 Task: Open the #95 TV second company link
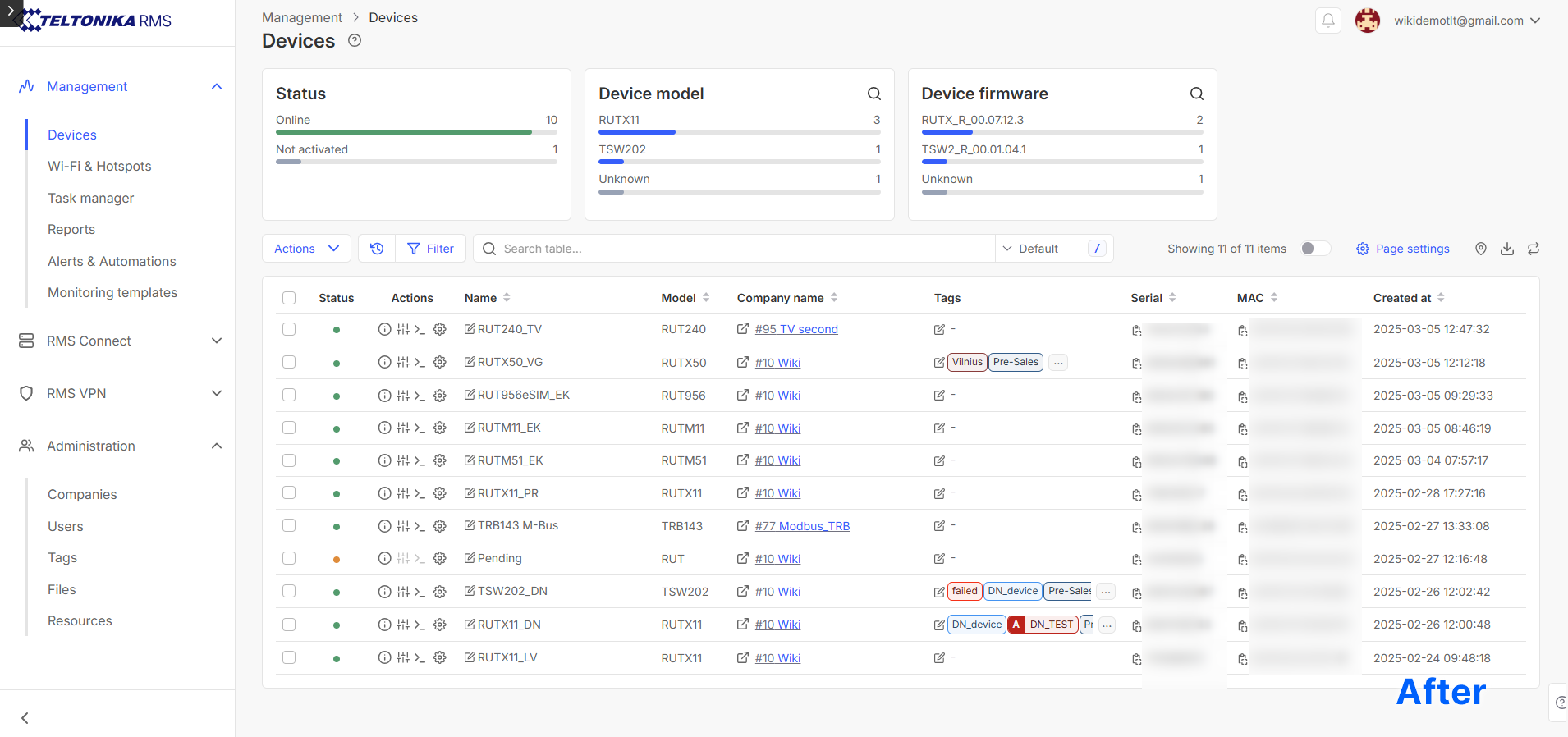click(x=795, y=329)
